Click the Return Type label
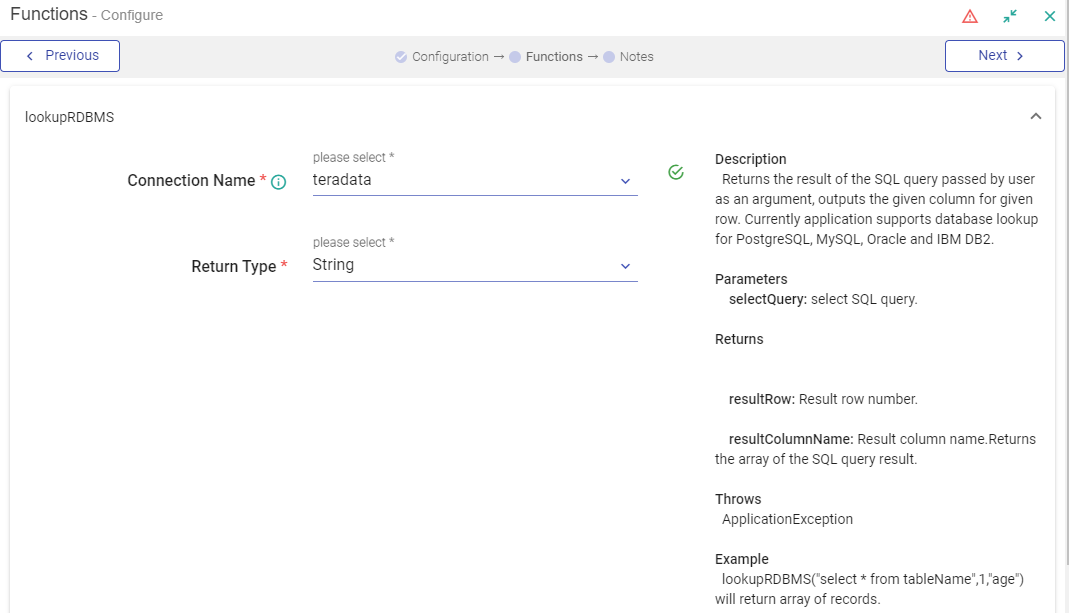This screenshot has height=613, width=1069. [234, 267]
